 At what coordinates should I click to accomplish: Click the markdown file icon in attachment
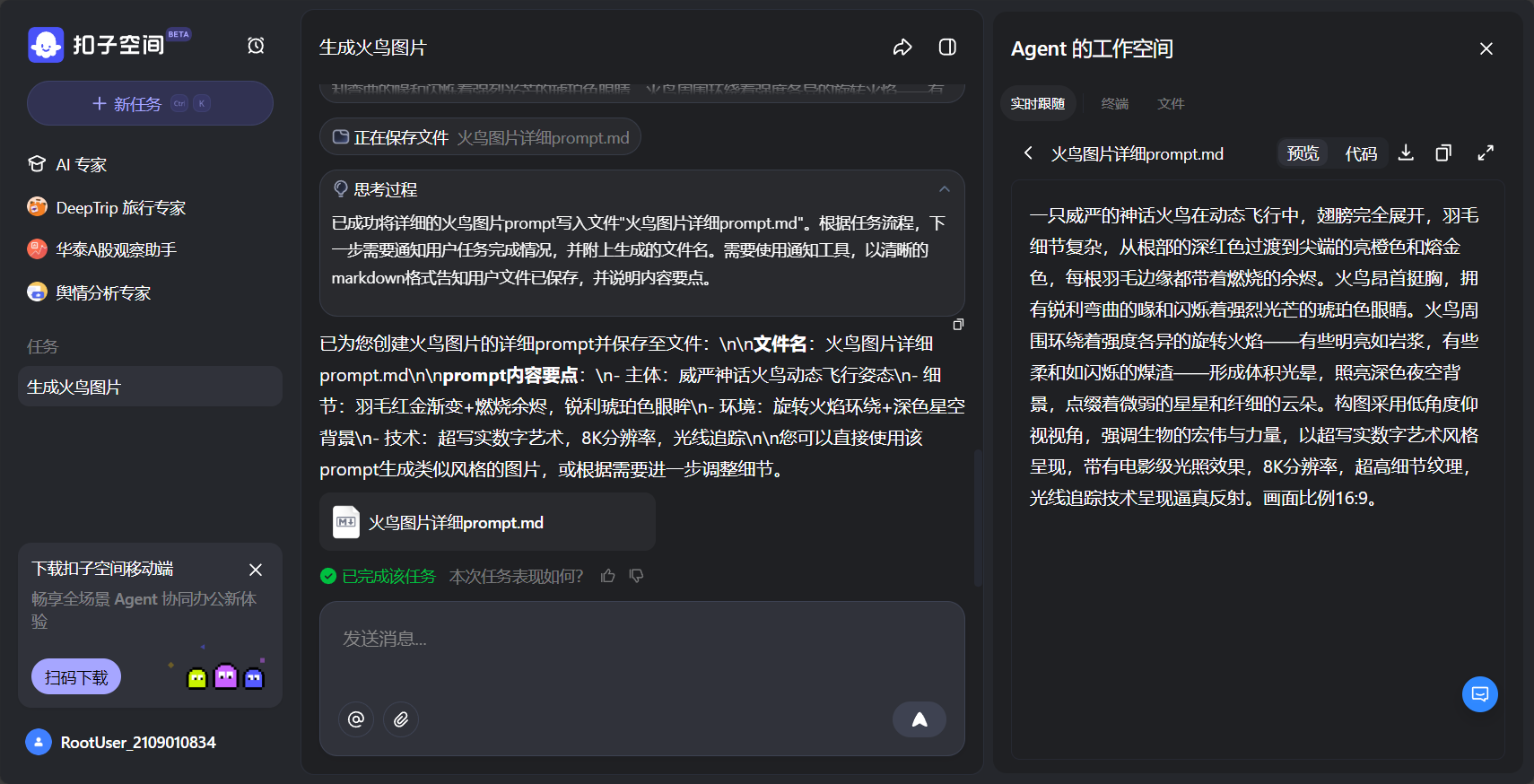[x=346, y=522]
